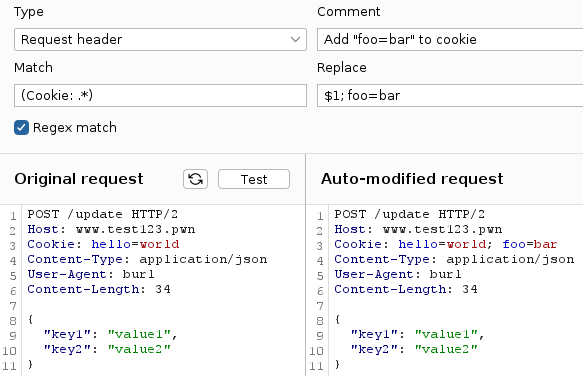Click the Replace field with $1; foo=bar
583x376 pixels.
point(450,96)
